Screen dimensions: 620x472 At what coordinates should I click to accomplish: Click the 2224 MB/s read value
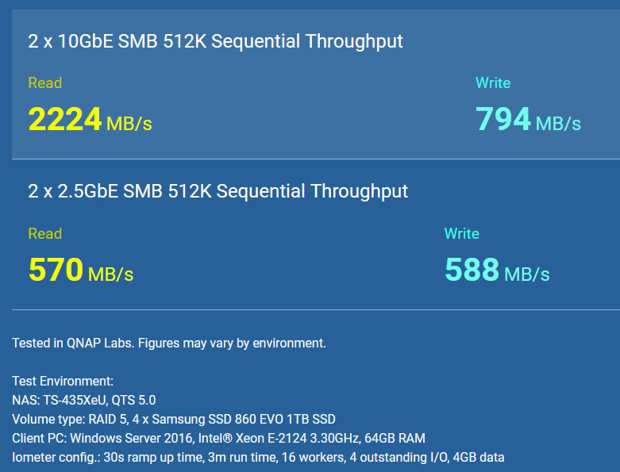pos(90,119)
